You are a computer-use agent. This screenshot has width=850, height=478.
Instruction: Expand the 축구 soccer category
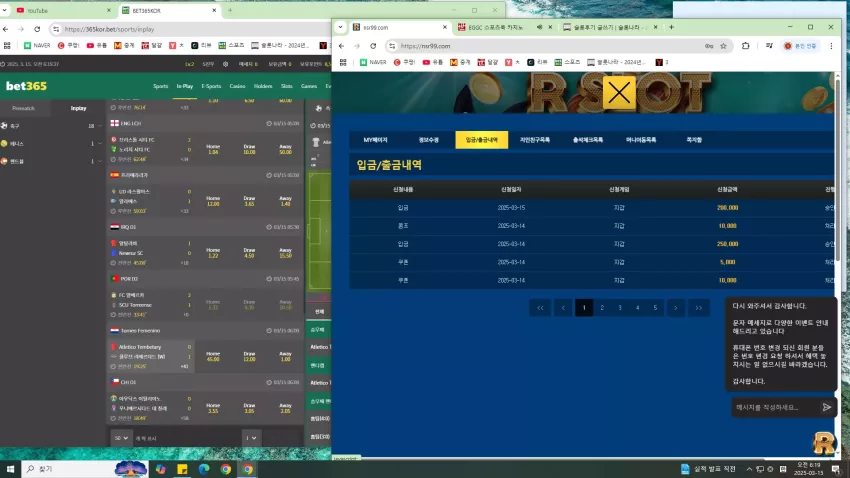pos(51,126)
